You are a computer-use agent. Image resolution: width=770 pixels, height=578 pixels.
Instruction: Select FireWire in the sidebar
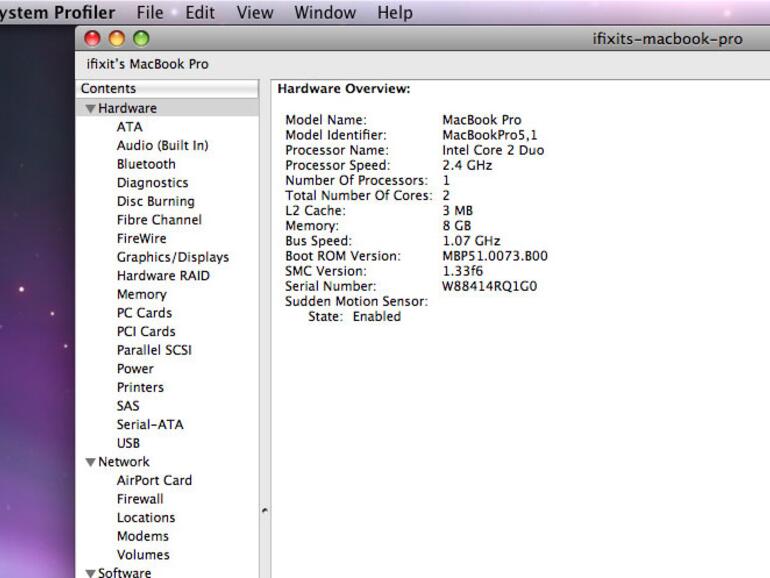click(x=141, y=239)
